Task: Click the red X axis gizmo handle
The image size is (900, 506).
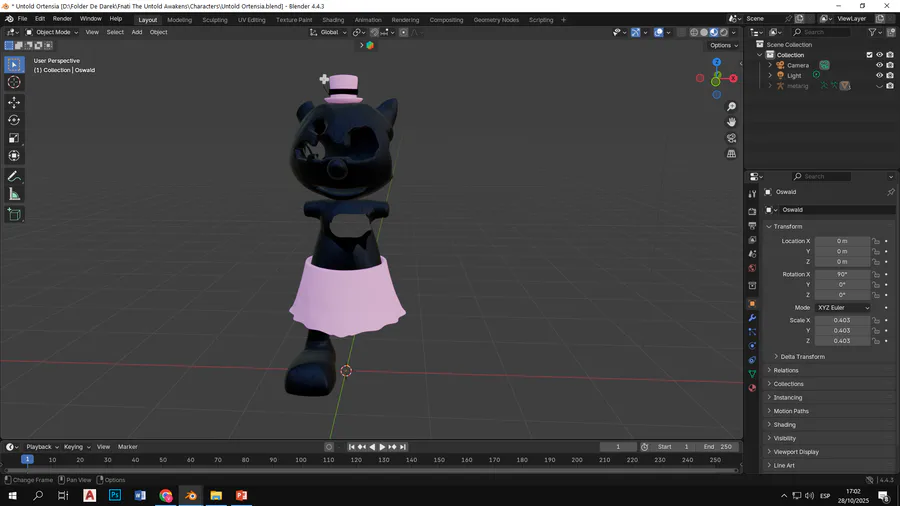Action: coord(733,79)
